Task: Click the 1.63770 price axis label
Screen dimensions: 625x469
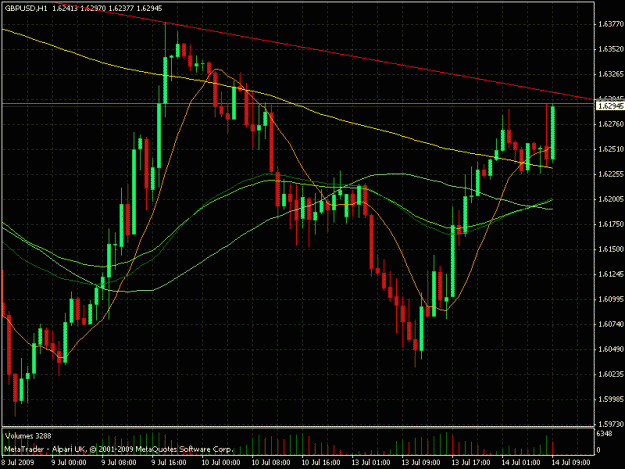Action: (x=611, y=24)
